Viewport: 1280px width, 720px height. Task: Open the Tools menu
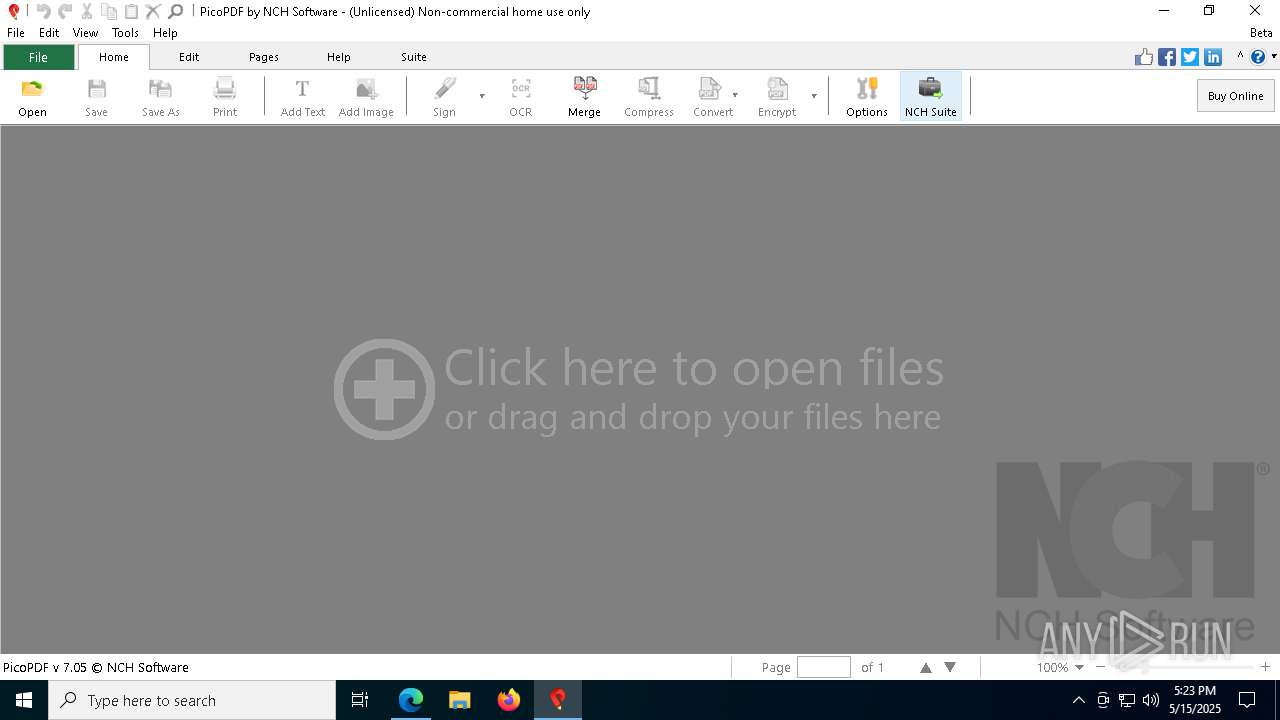tap(125, 33)
